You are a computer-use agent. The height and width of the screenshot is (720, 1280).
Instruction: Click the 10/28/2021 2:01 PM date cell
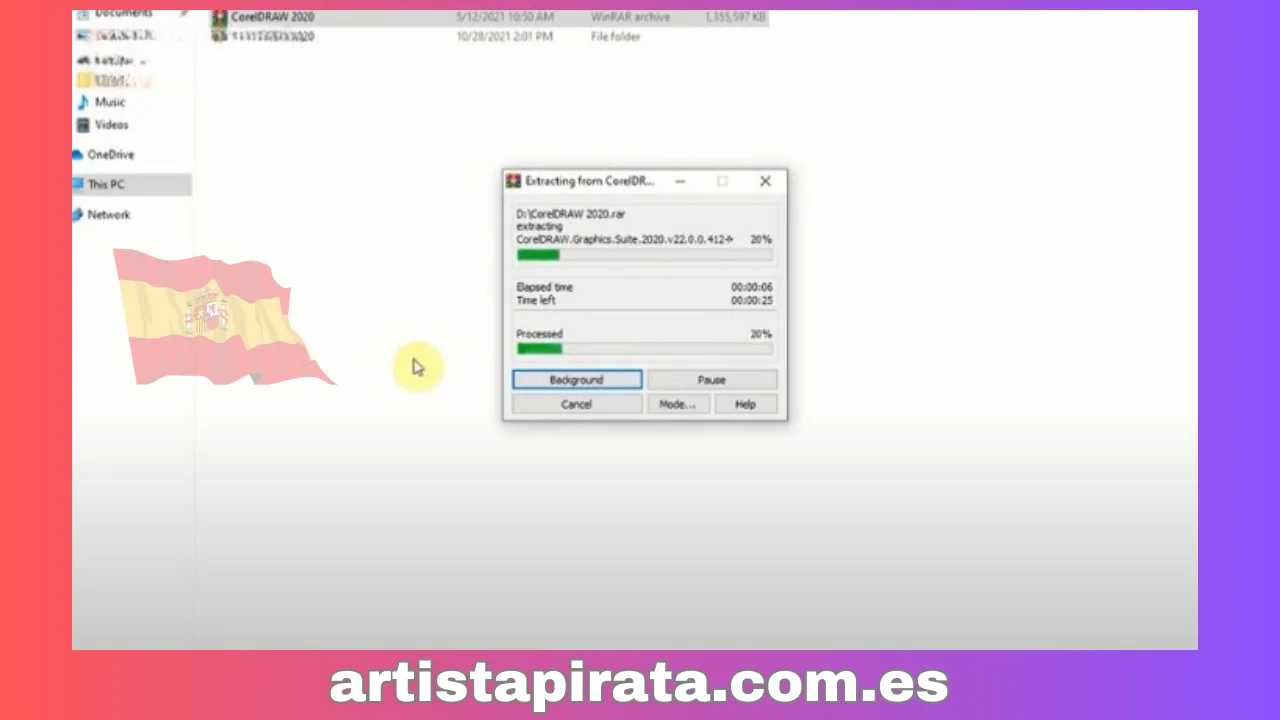point(504,37)
